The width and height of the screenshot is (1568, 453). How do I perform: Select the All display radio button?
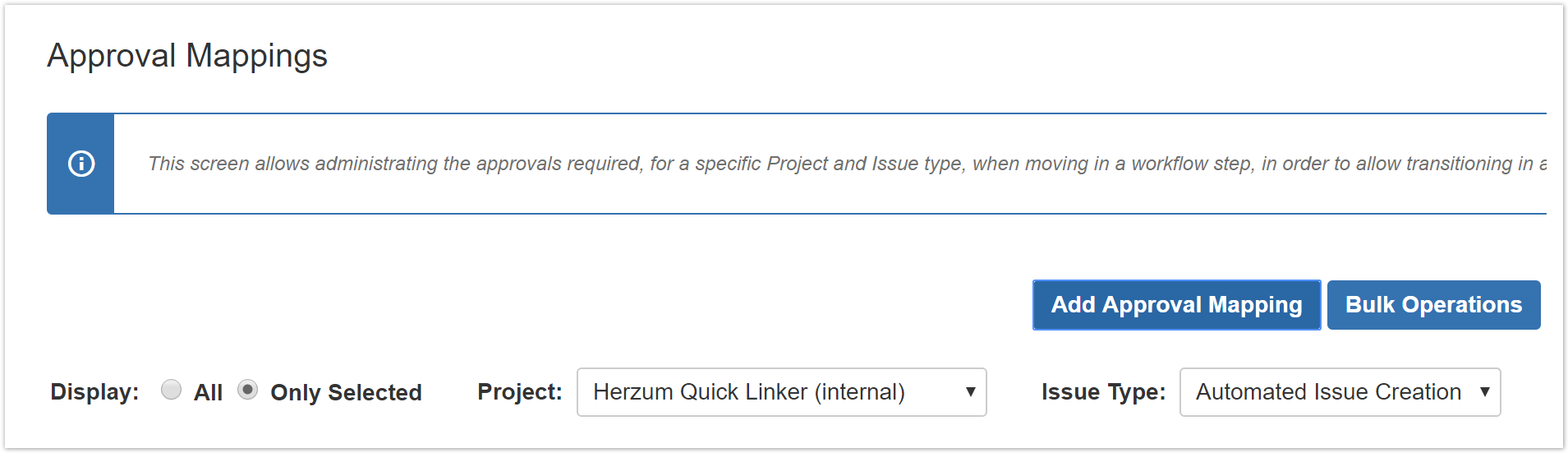[x=171, y=390]
